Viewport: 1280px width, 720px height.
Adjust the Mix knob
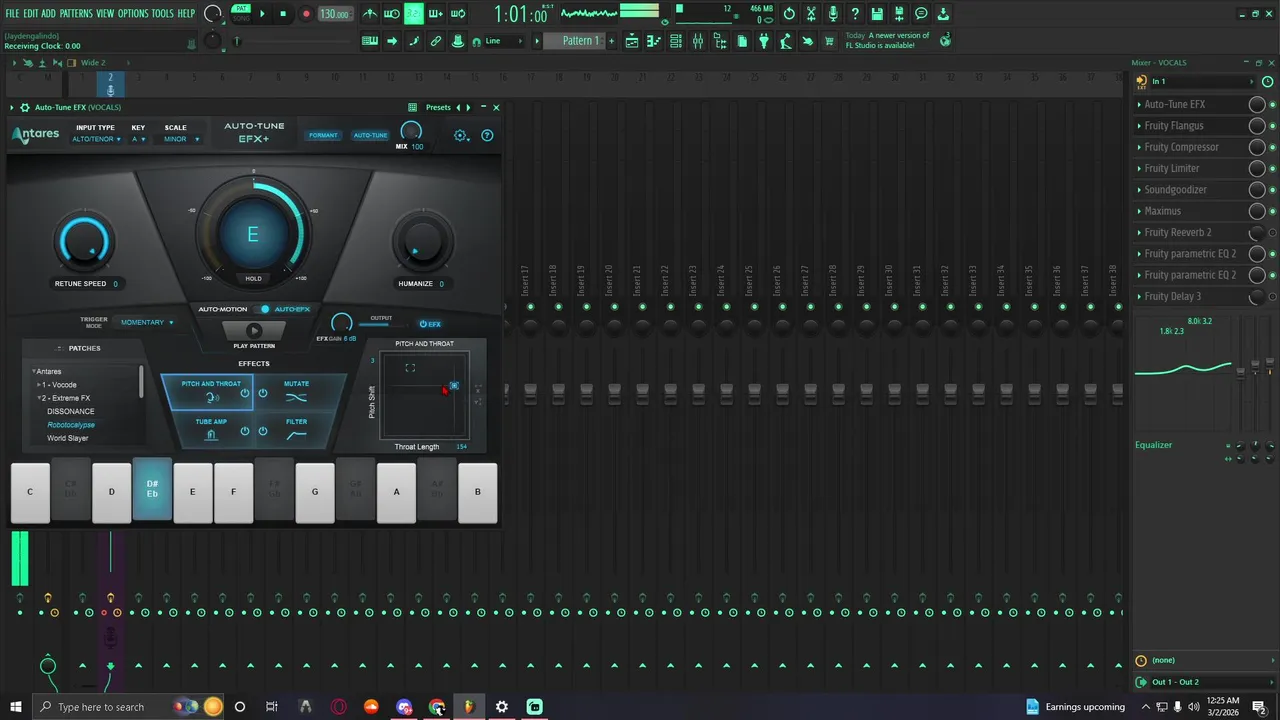[x=411, y=131]
